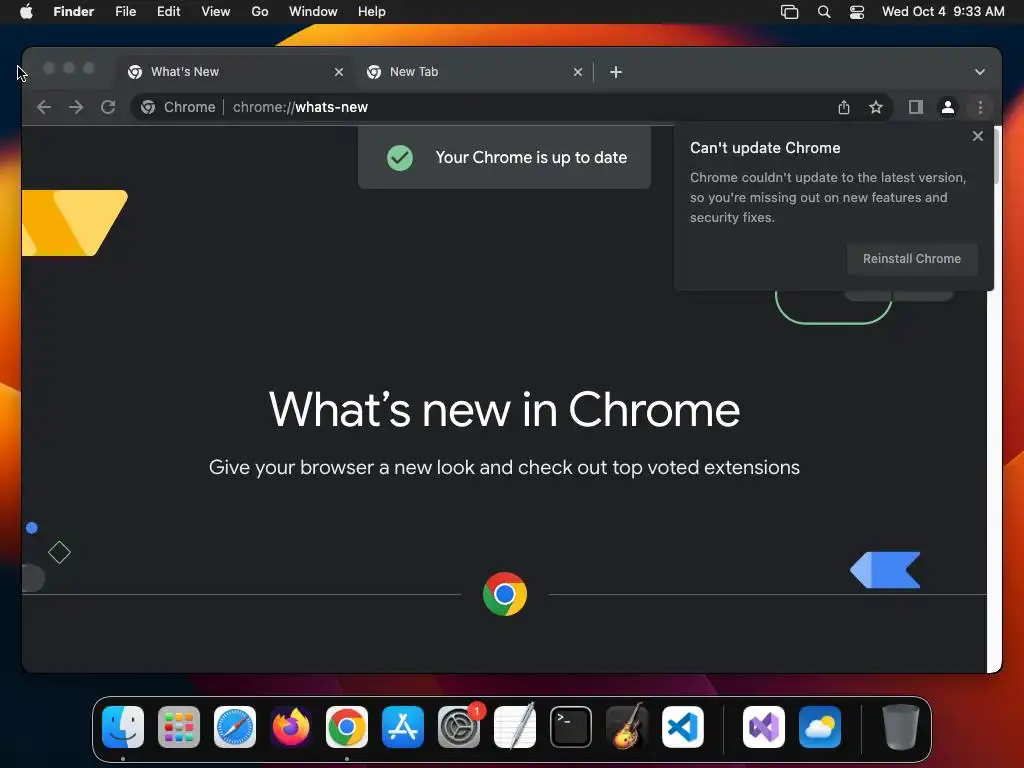The height and width of the screenshot is (768, 1024).
Task: Click the What's new in Chrome heading
Action: (504, 410)
